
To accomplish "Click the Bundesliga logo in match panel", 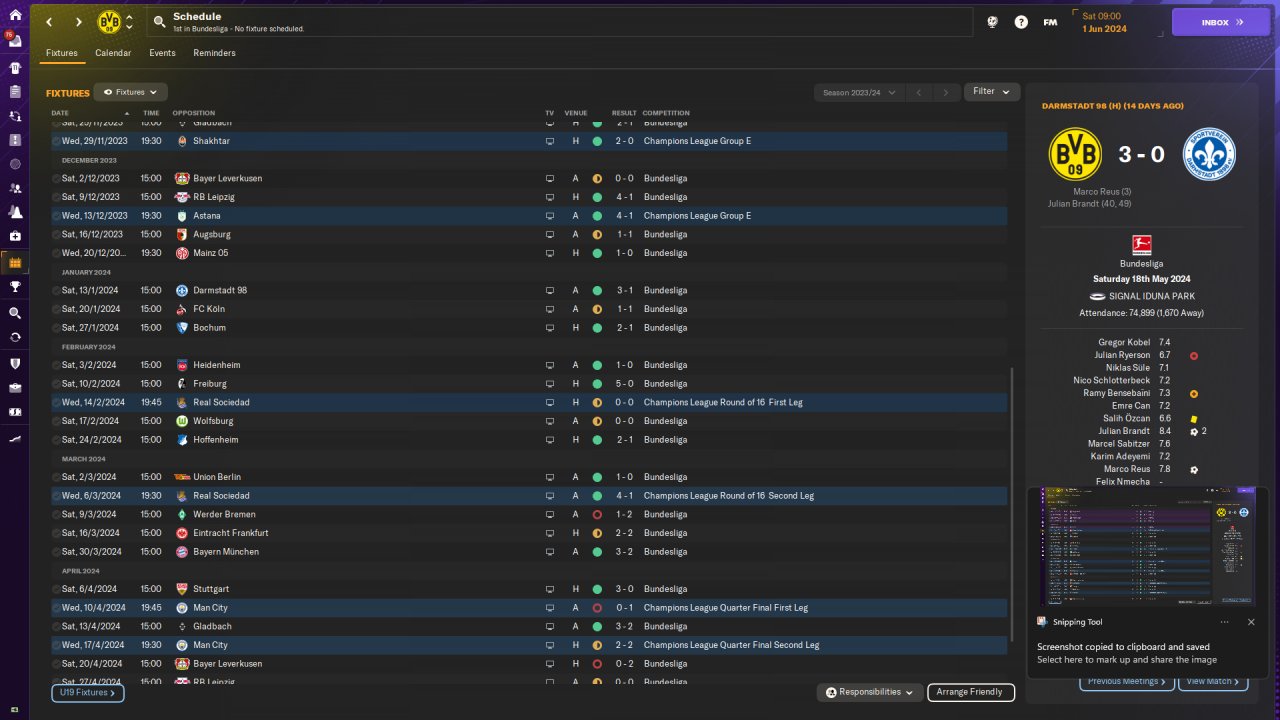I will point(1141,244).
